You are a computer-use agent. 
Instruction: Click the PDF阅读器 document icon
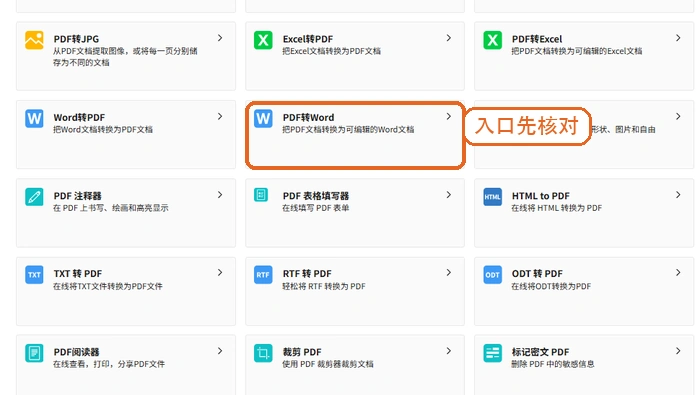tap(34, 353)
